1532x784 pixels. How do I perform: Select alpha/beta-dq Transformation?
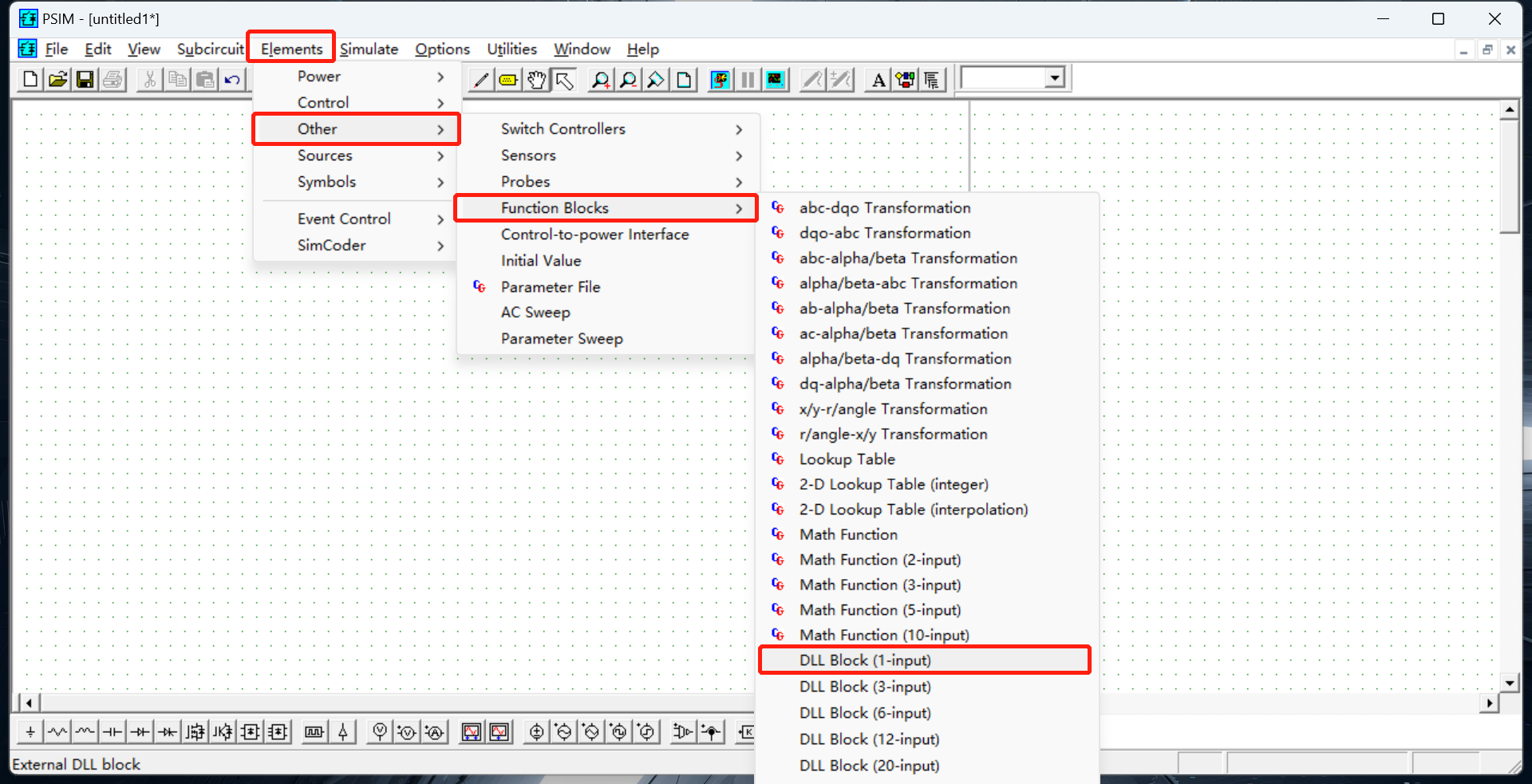(926, 359)
